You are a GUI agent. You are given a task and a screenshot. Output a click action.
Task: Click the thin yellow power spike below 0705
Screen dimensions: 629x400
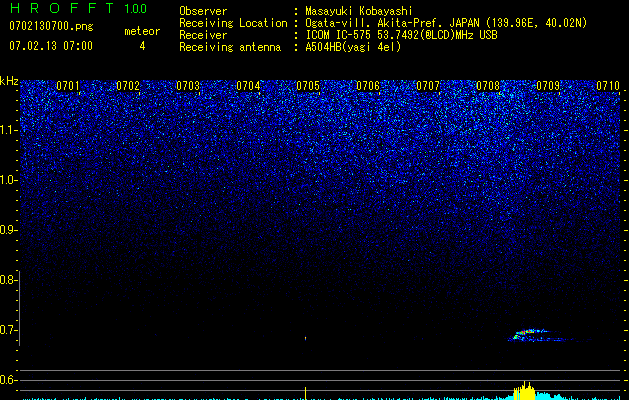[x=305, y=394]
